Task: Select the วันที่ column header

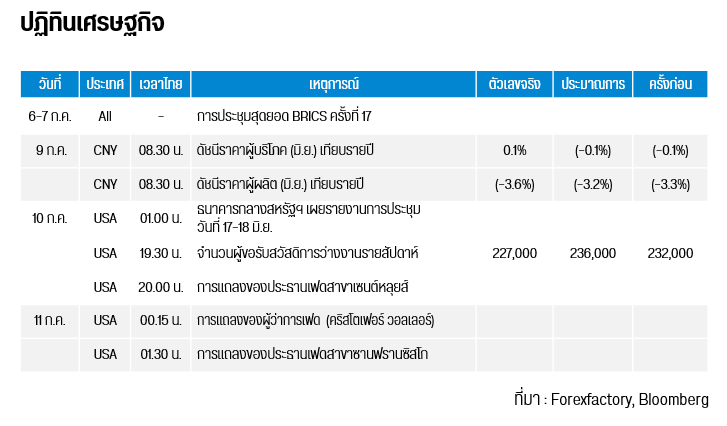Action: (50, 84)
